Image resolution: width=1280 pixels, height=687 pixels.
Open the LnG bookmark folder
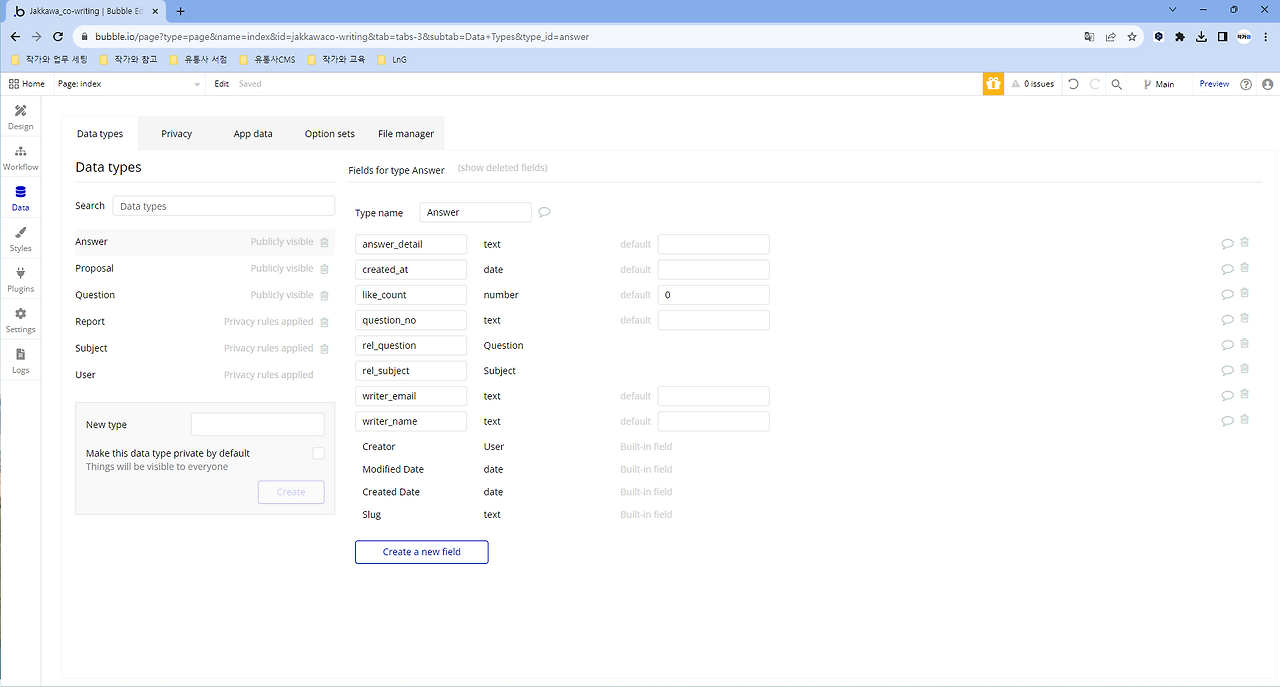pos(392,60)
